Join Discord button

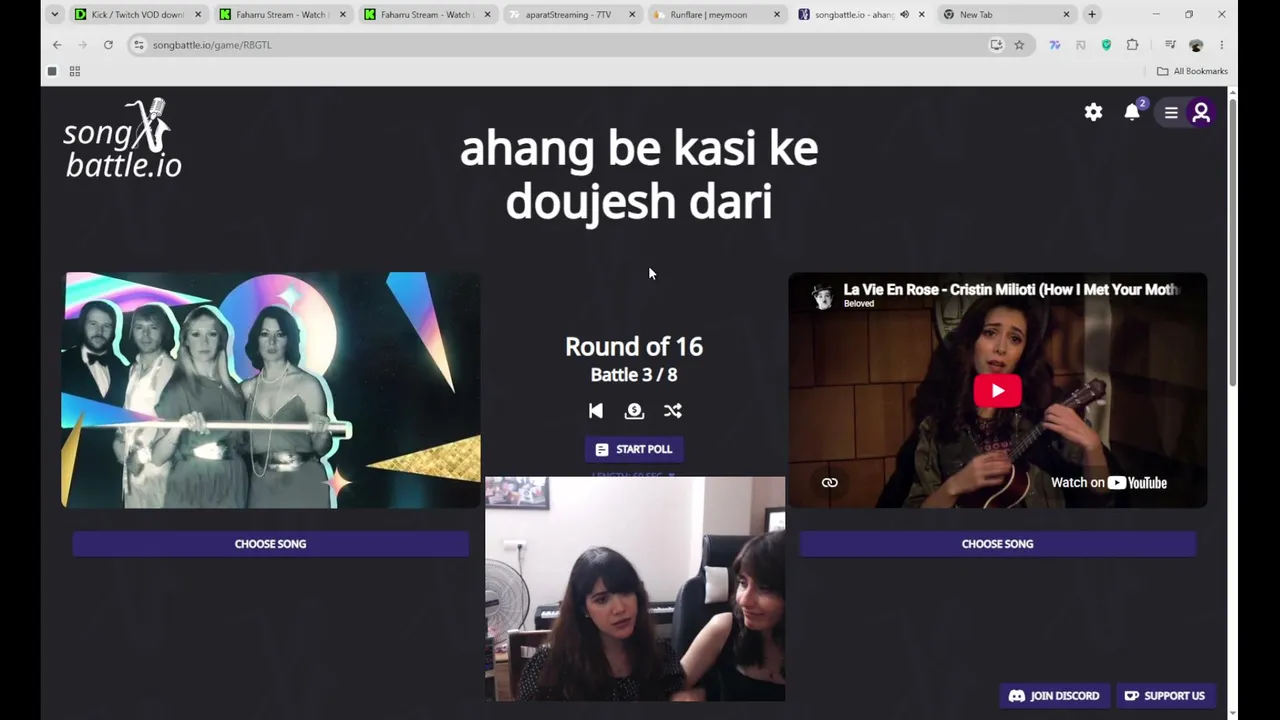coord(1054,696)
